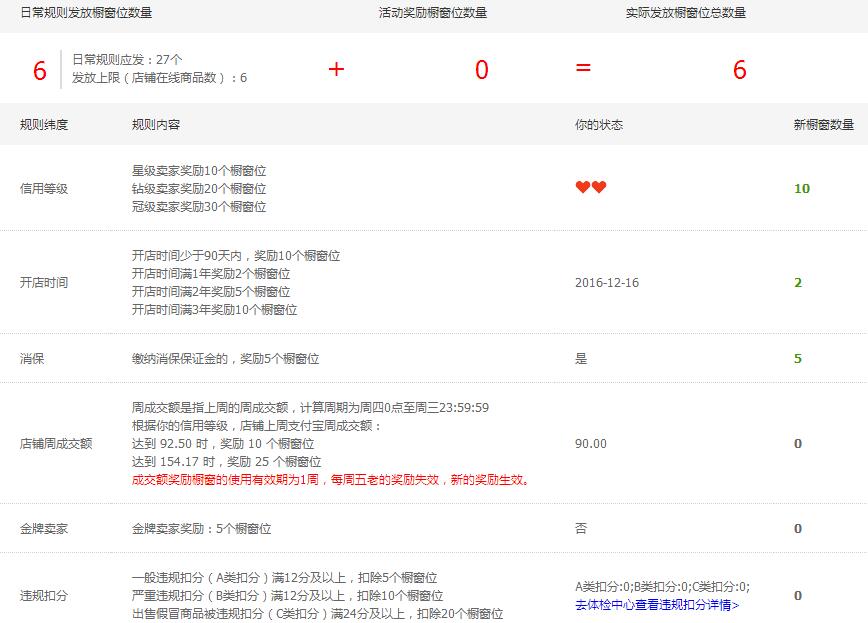This screenshot has height=623, width=868.
Task: Click the 规则内容 column header
Action: click(156, 125)
